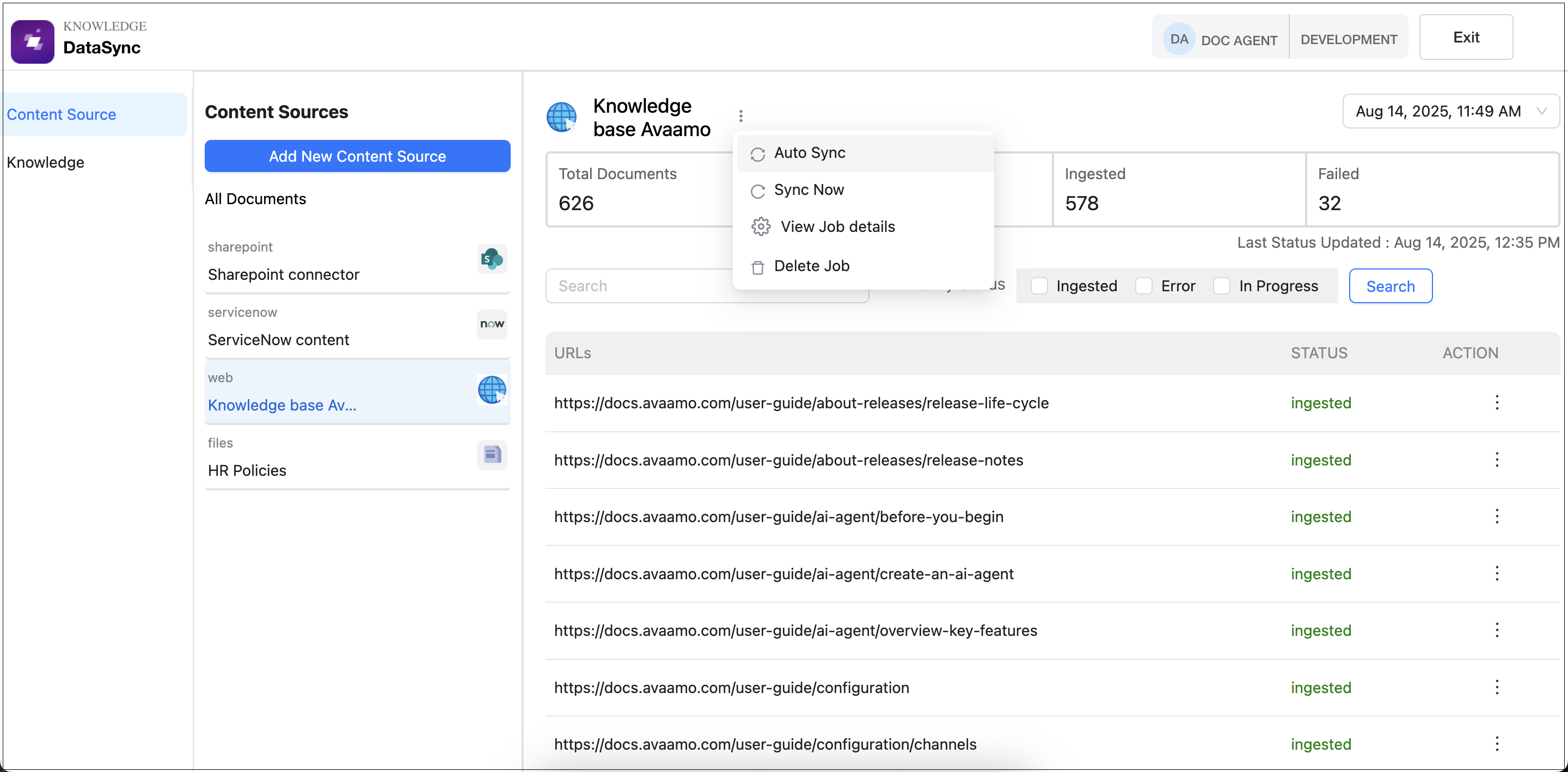Open action menu for release-life-cycle URL row
The image size is (1568, 772).
[x=1496, y=402]
